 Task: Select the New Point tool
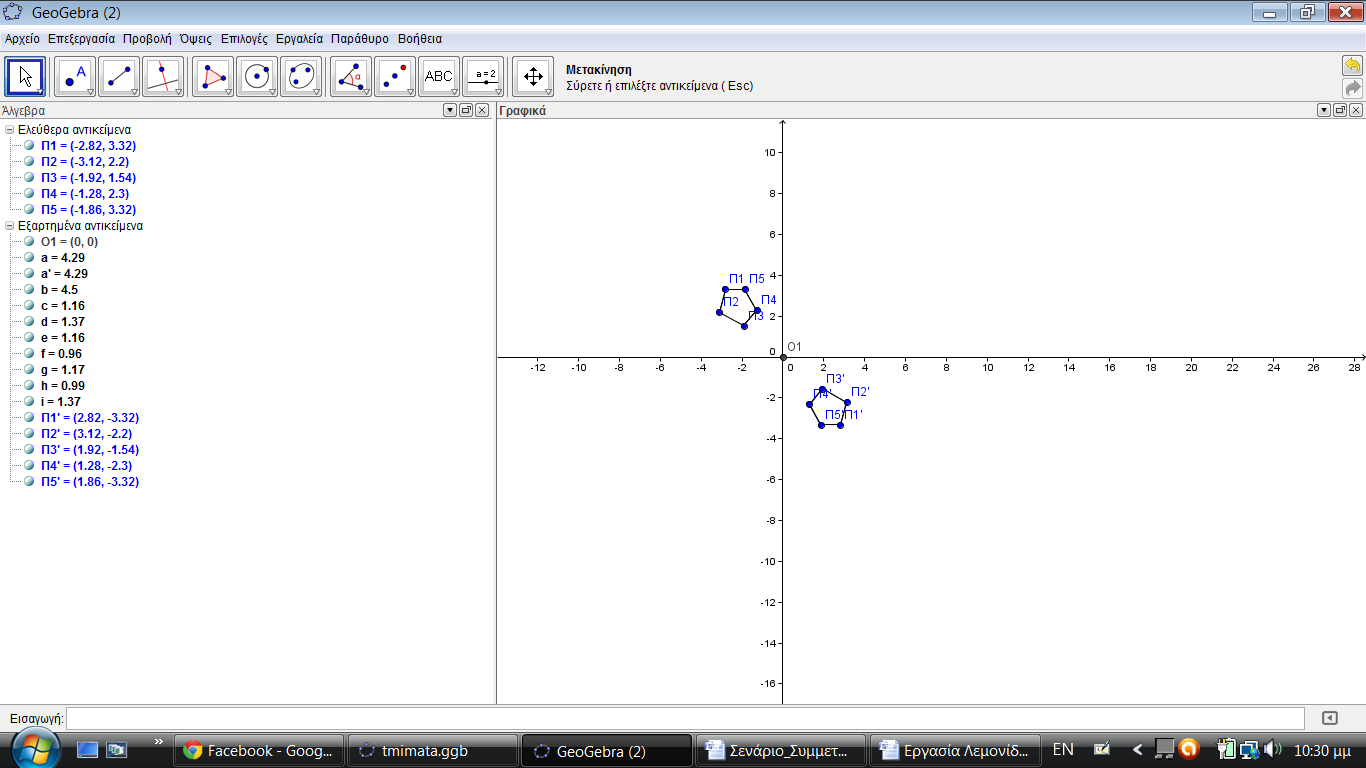tap(75, 76)
